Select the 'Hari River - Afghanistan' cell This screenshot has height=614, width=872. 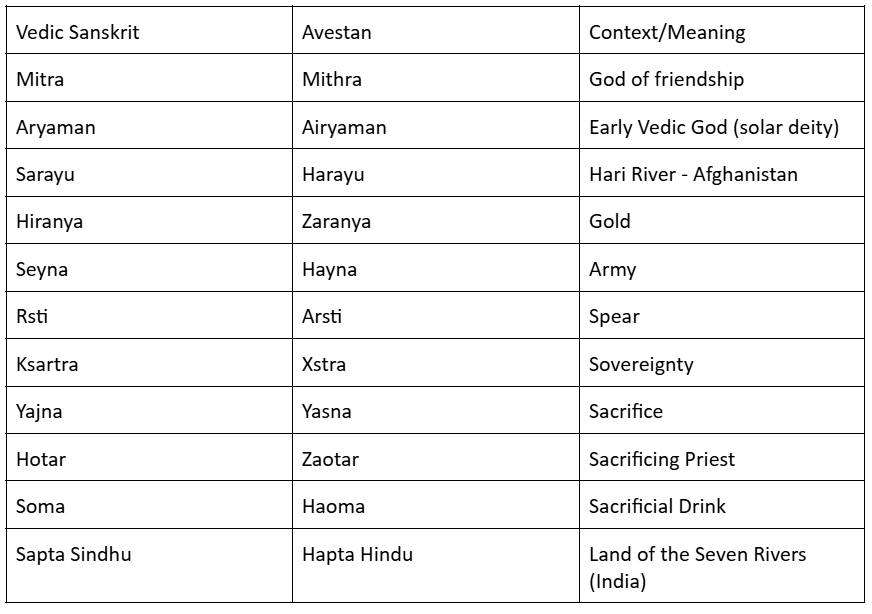[722, 173]
